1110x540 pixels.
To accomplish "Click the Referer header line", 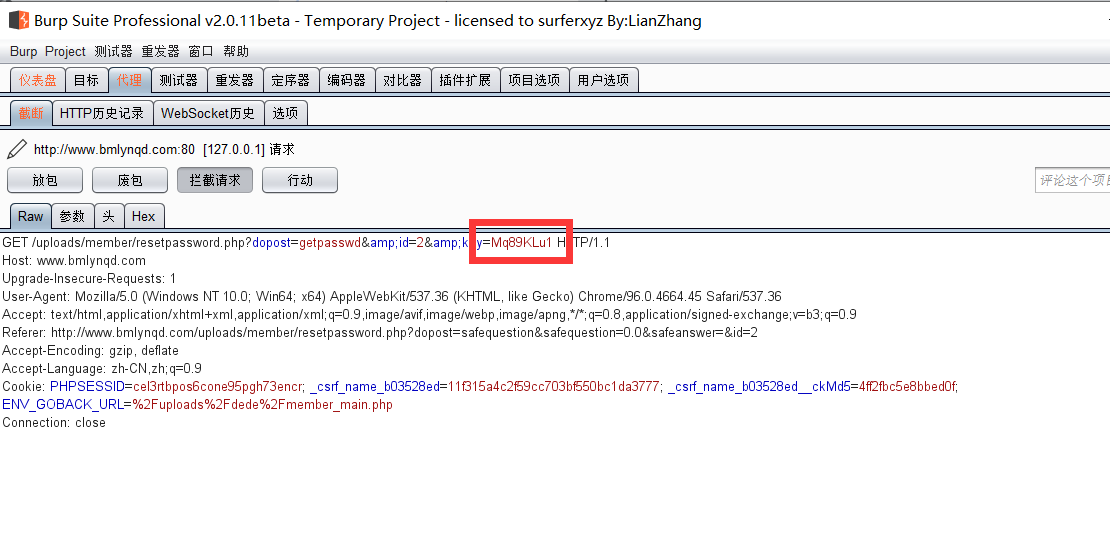I will coord(380,333).
